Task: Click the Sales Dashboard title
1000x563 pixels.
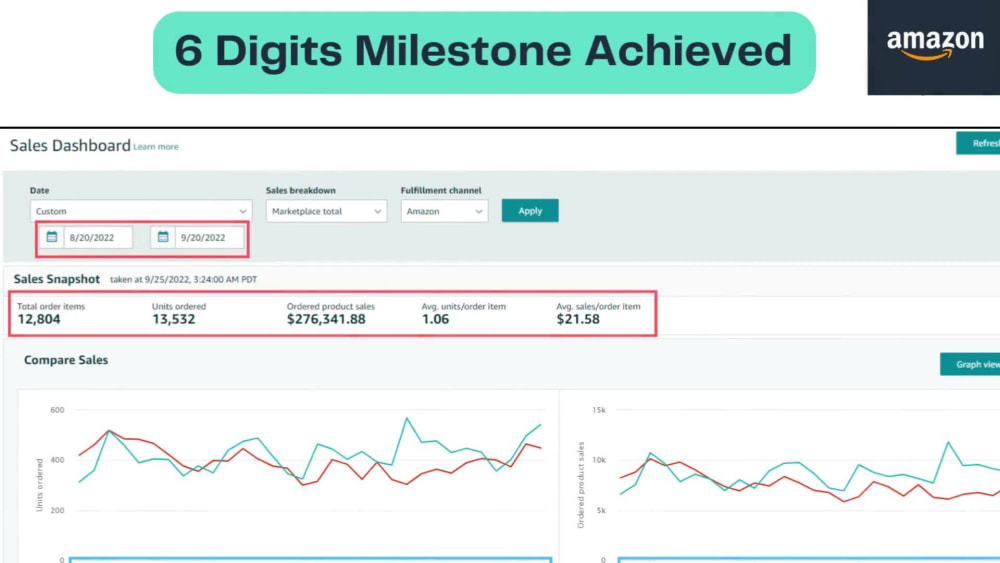Action: coord(70,145)
